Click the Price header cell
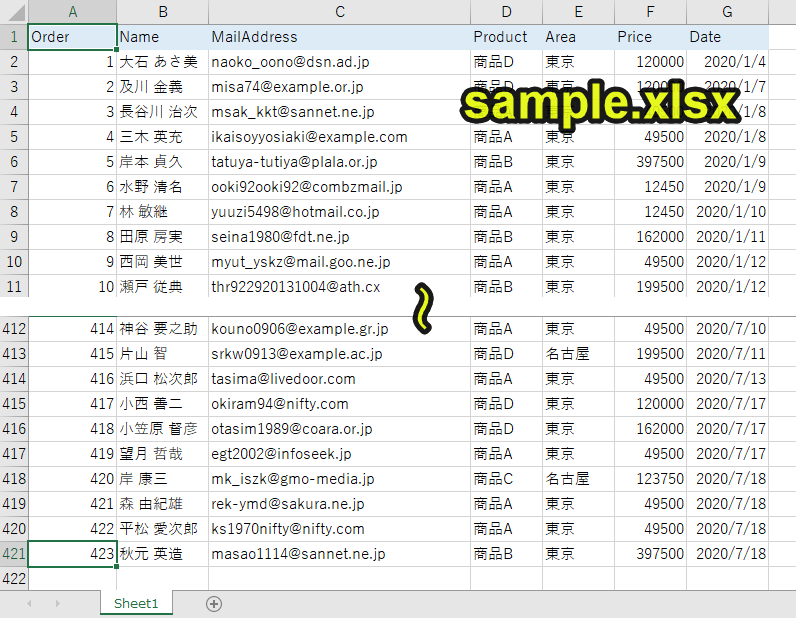 pyautogui.click(x=650, y=37)
